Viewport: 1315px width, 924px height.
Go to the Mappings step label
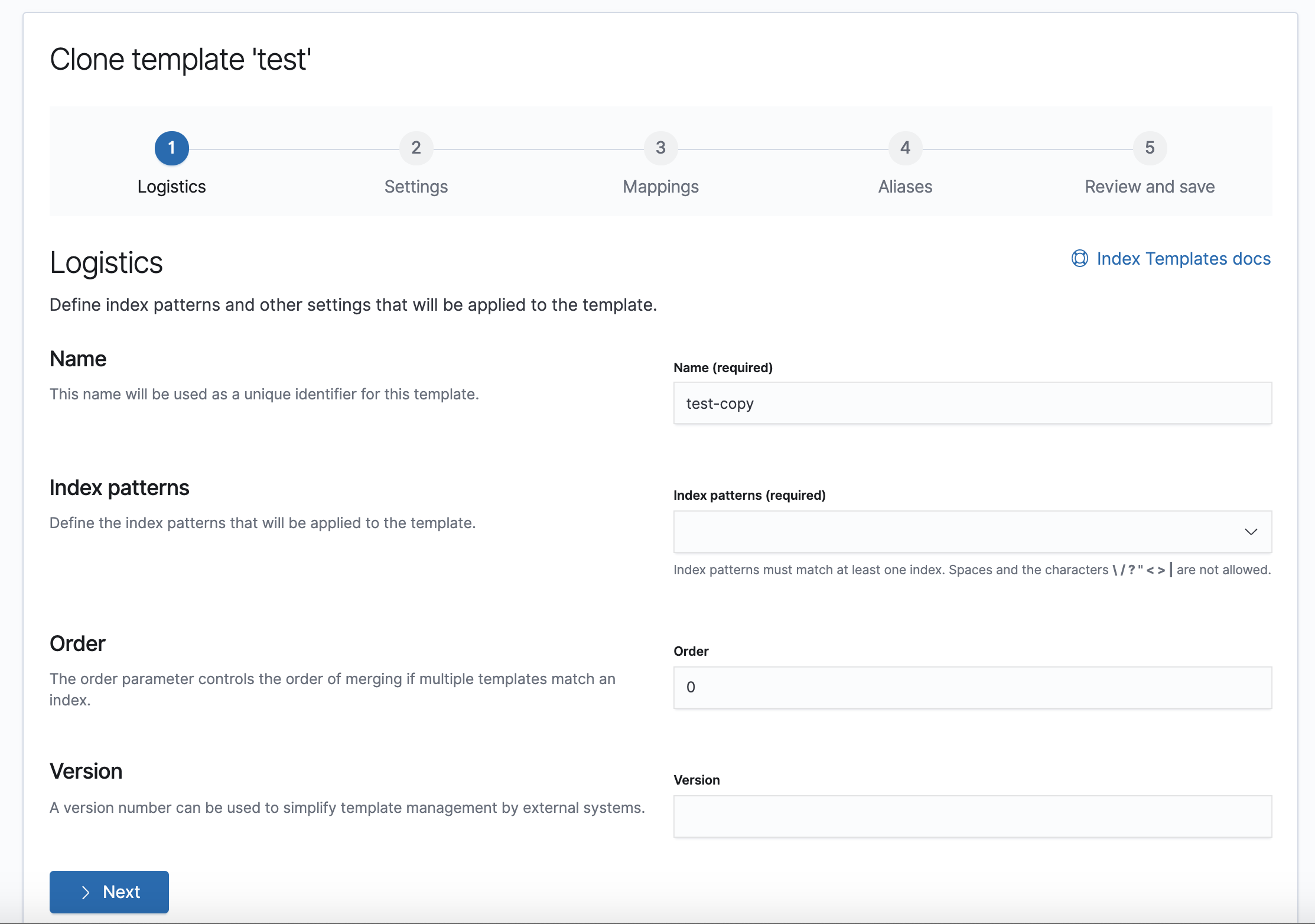[660, 187]
